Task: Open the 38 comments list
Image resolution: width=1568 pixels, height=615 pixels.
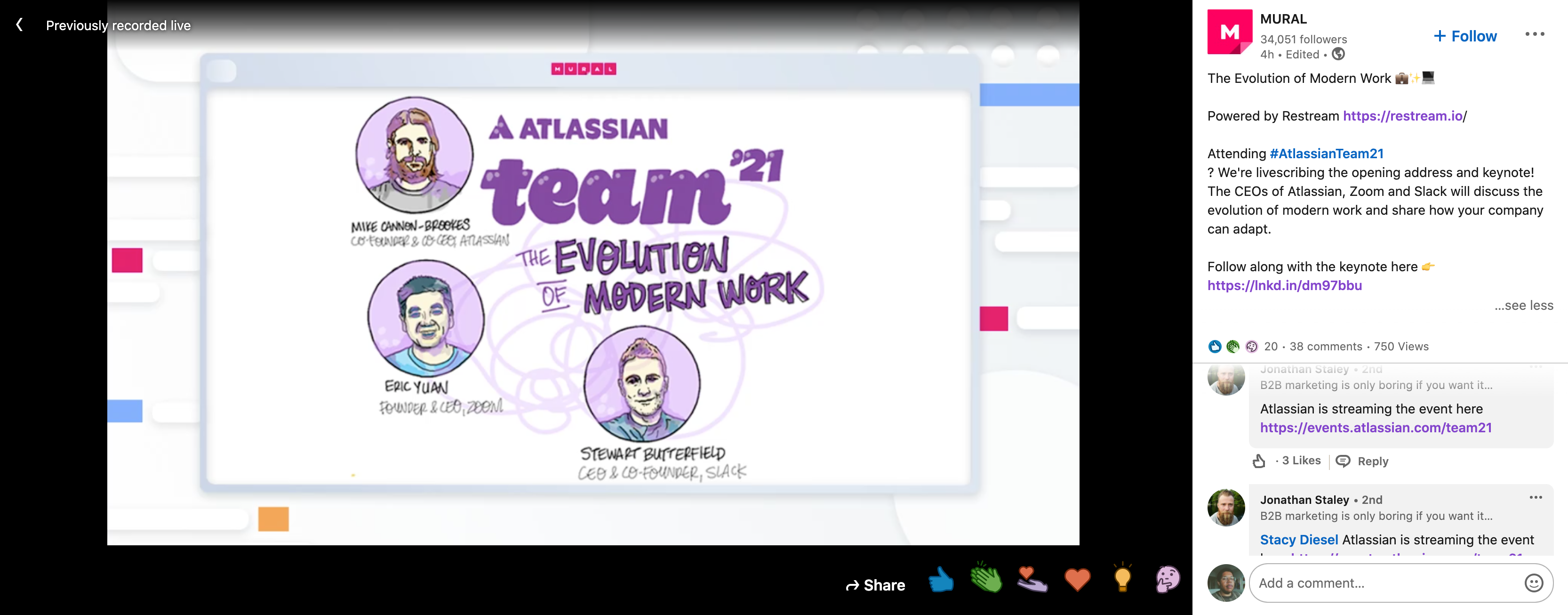Action: tap(1325, 347)
